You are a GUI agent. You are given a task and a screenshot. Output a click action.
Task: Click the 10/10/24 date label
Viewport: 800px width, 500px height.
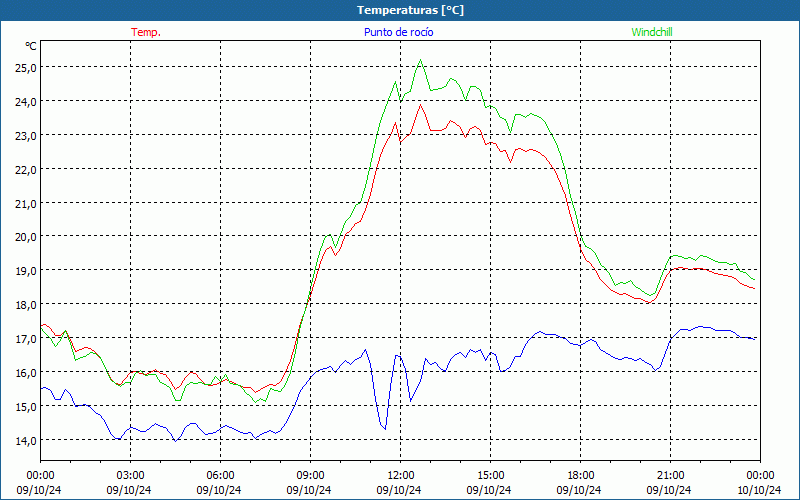759,490
